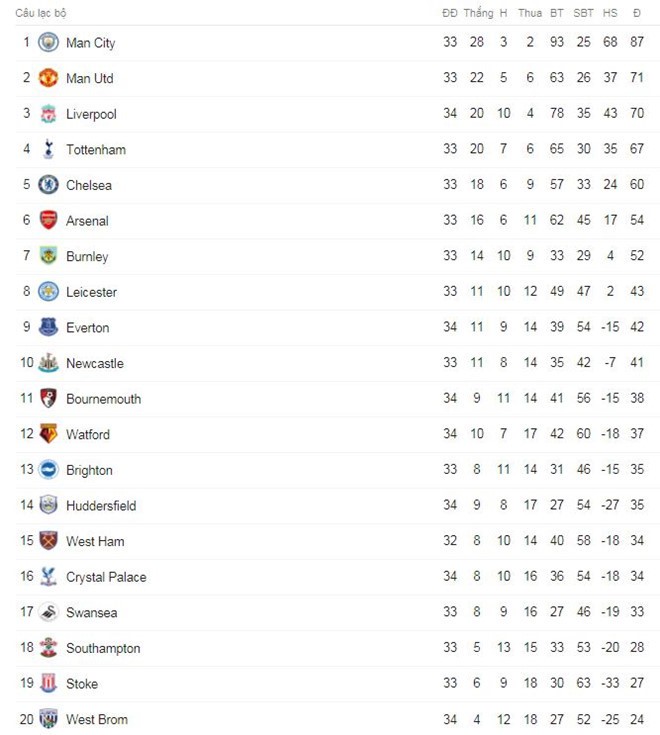Open the Bournemouth team link

coord(104,399)
